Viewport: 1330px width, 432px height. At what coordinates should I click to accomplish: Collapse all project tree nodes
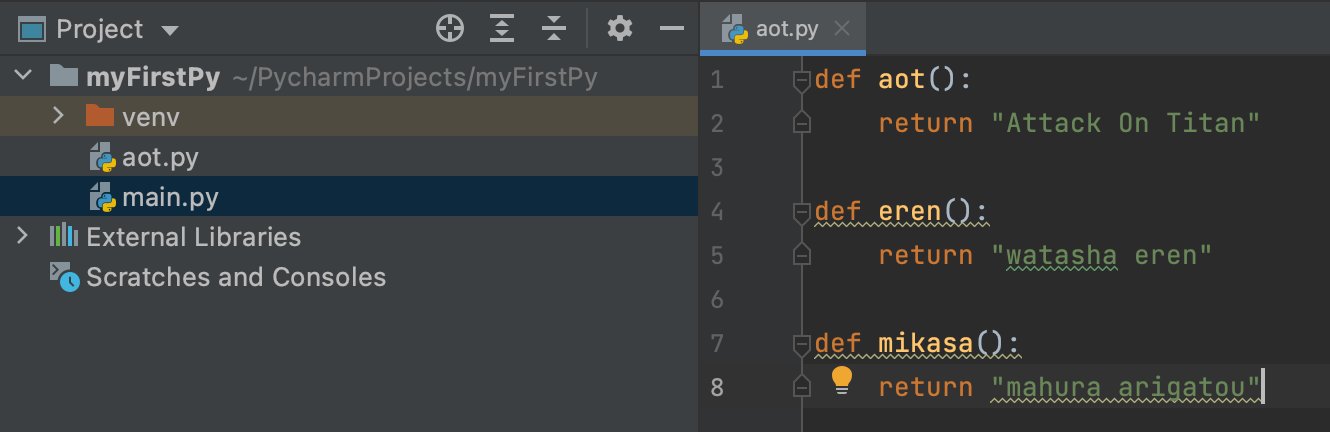click(x=554, y=29)
